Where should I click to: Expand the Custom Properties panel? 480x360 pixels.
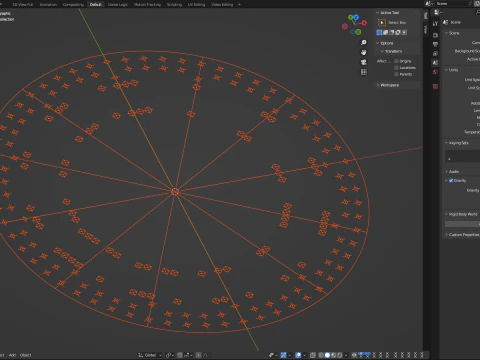pos(446,235)
